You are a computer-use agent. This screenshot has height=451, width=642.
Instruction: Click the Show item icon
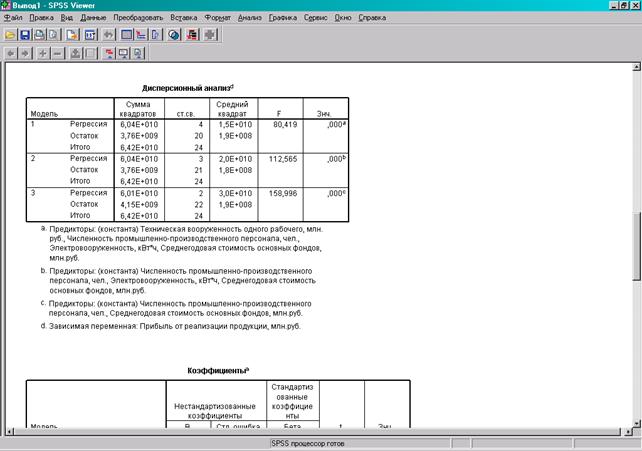point(75,53)
